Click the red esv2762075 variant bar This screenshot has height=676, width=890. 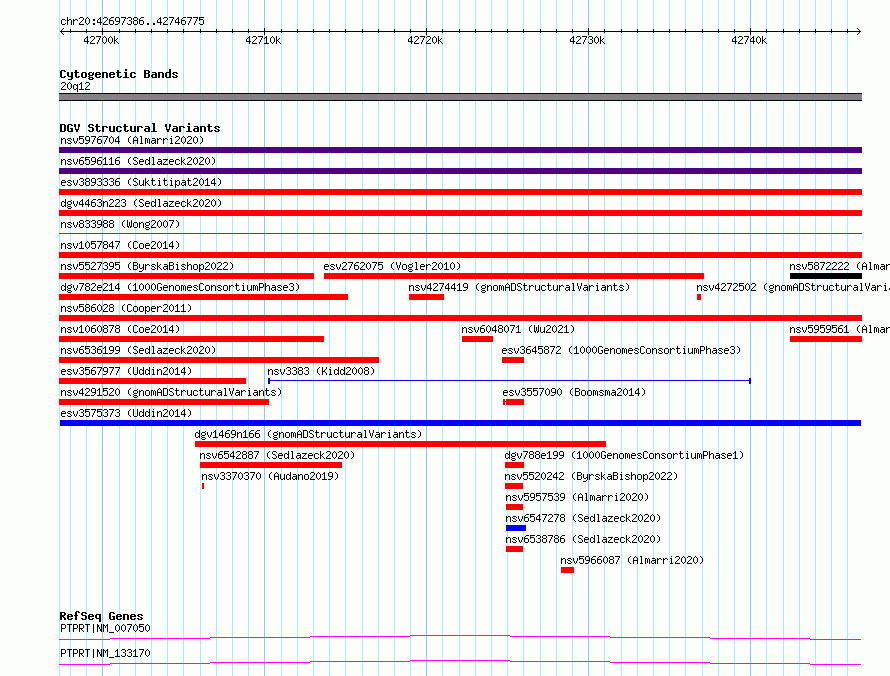[x=514, y=276]
